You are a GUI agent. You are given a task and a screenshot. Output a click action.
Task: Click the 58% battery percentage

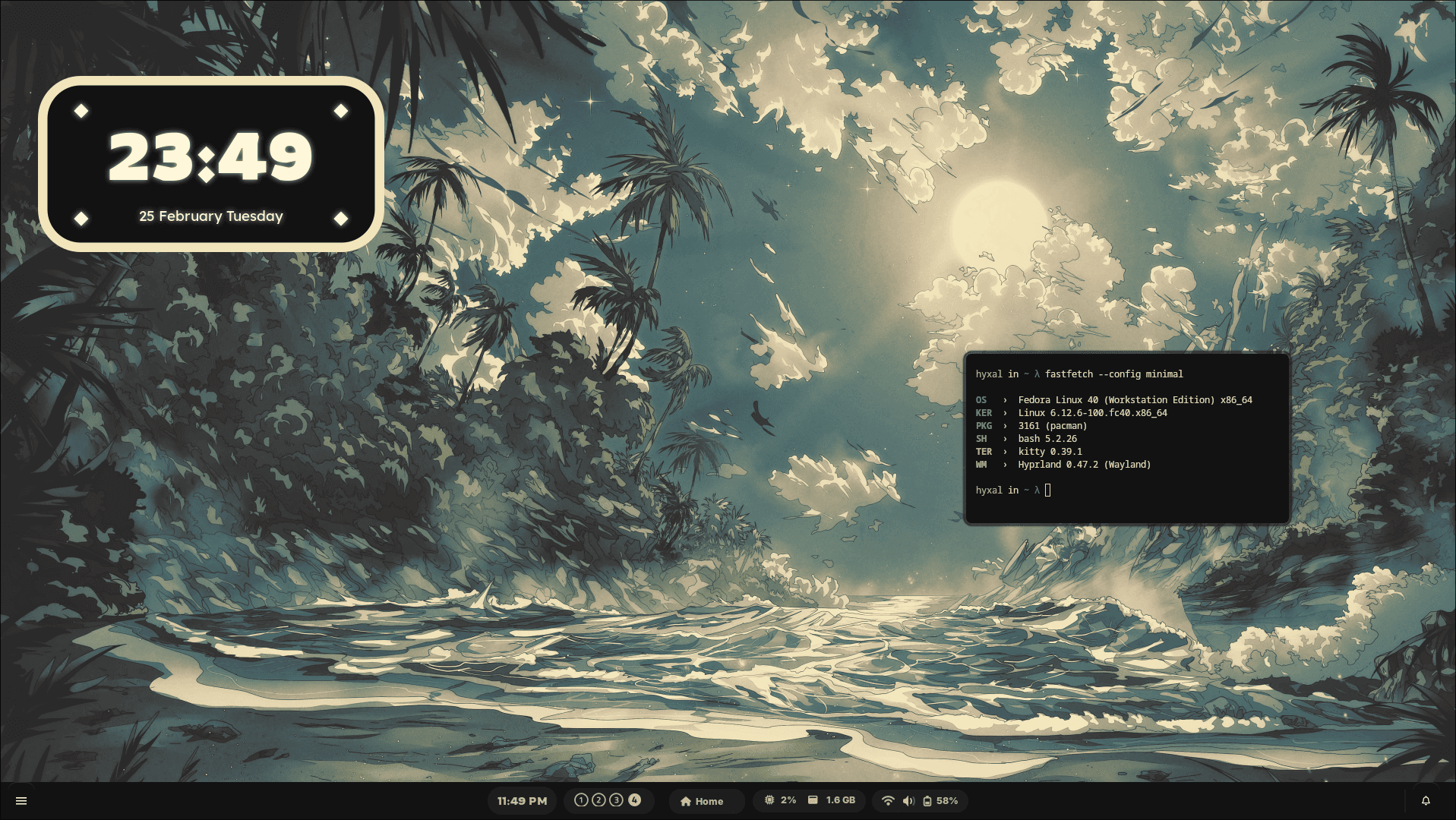pos(947,801)
